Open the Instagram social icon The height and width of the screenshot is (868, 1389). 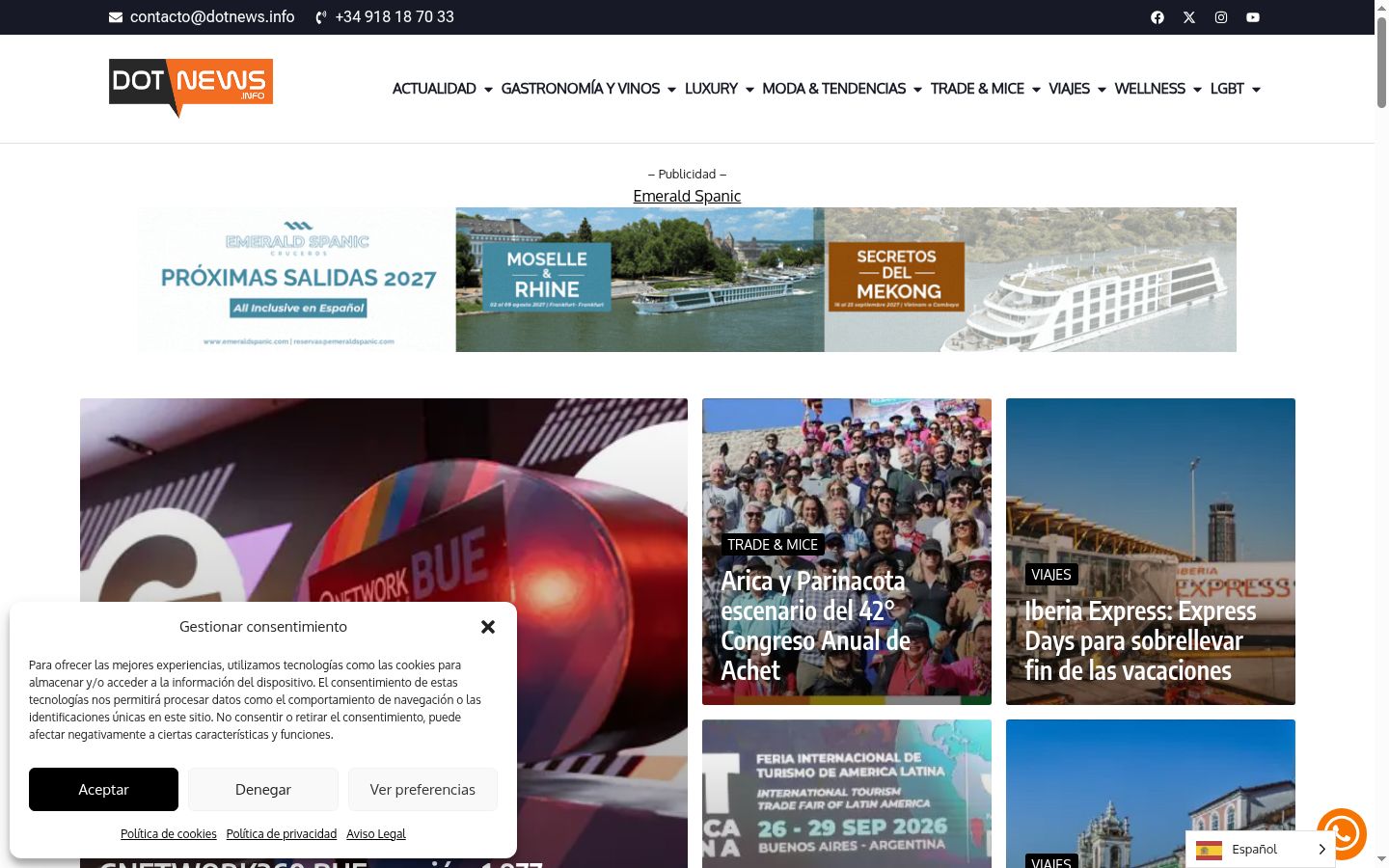point(1221,17)
